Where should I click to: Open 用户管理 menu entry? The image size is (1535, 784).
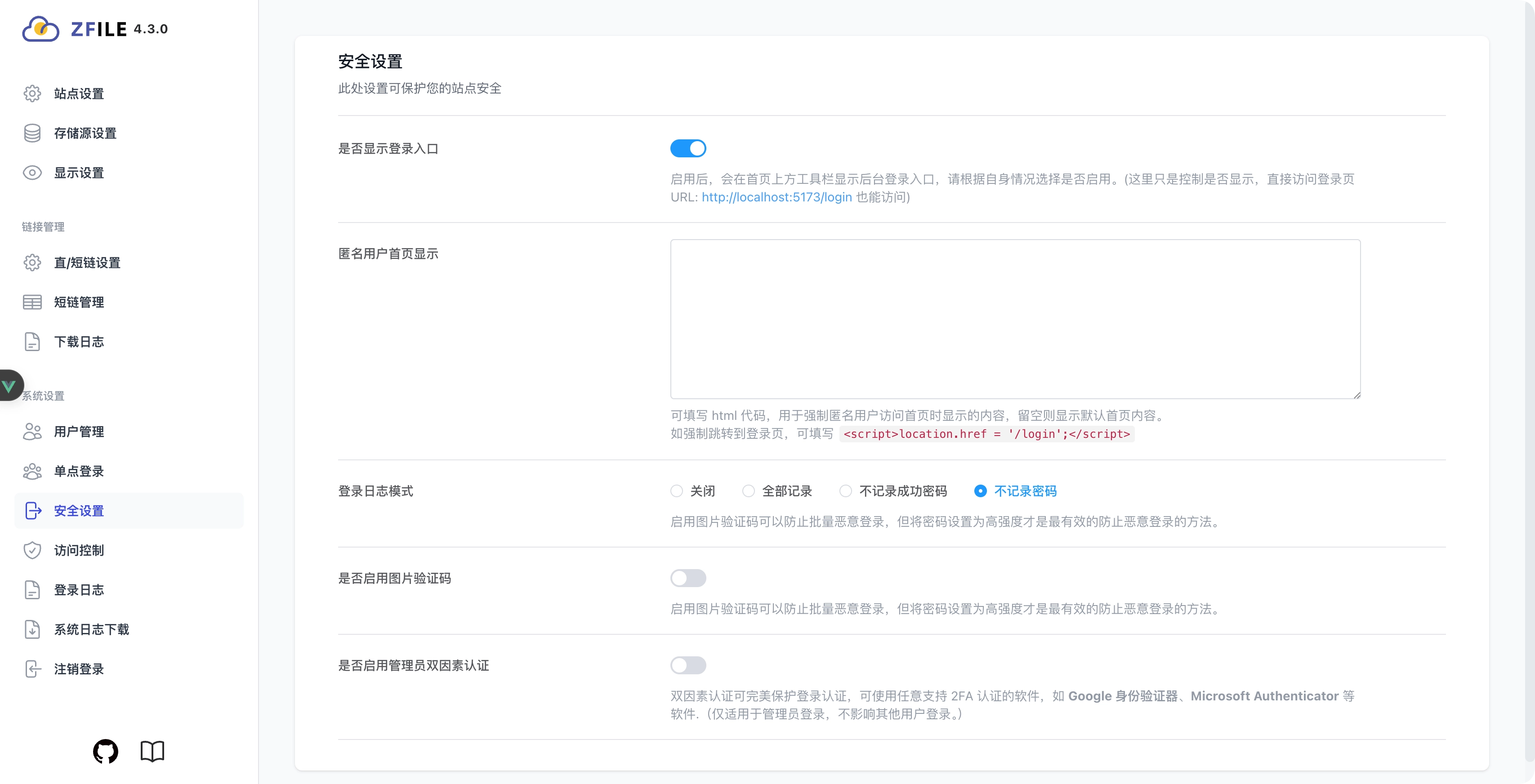[x=129, y=431]
